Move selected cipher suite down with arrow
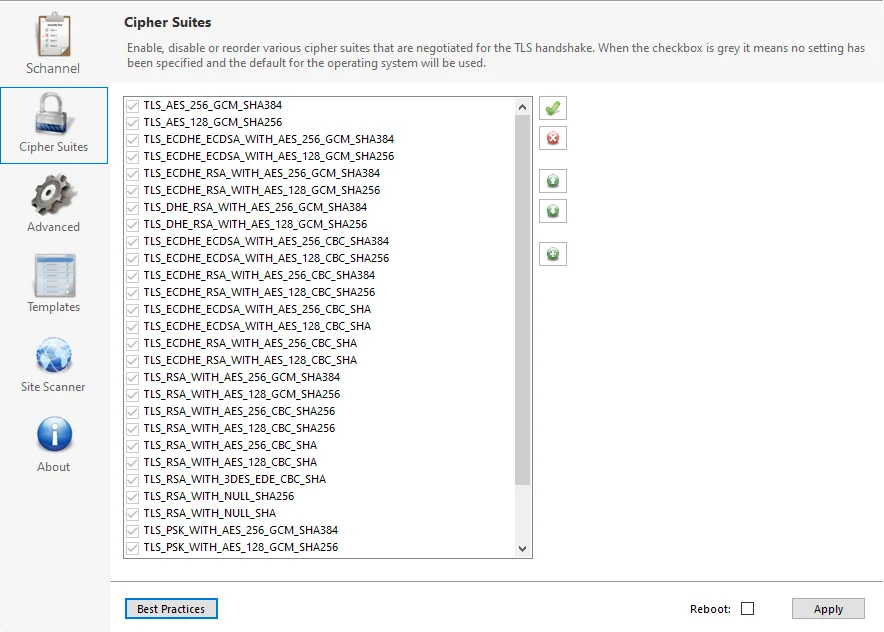The height and width of the screenshot is (632, 884). tap(552, 211)
